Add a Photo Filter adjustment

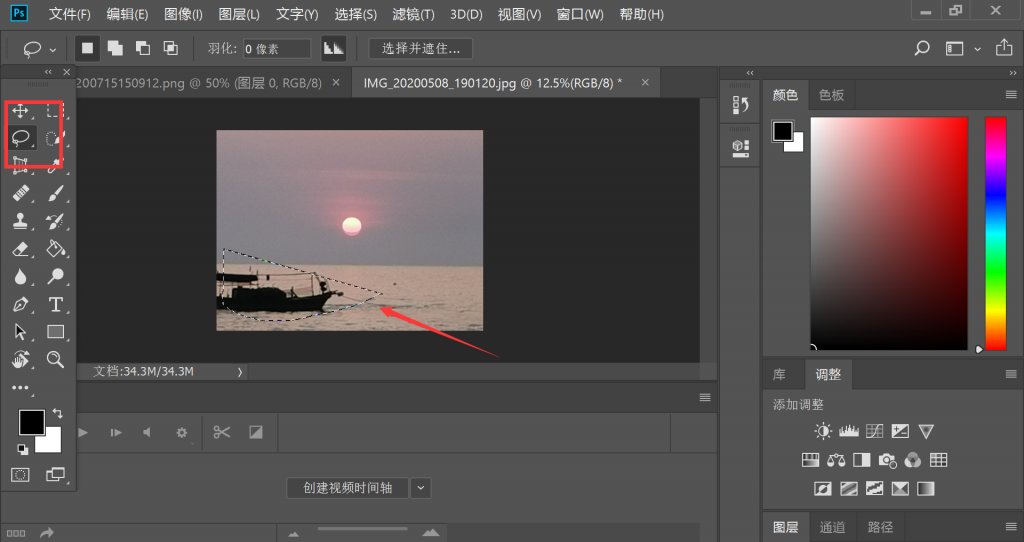point(888,460)
